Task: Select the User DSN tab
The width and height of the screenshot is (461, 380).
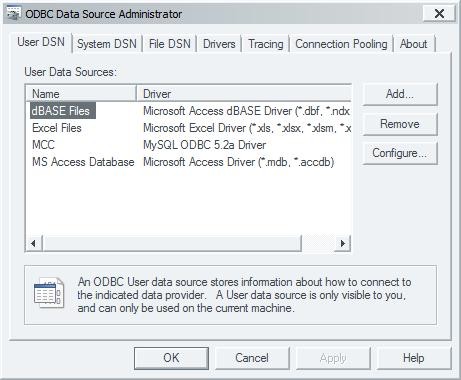Action: 41,42
